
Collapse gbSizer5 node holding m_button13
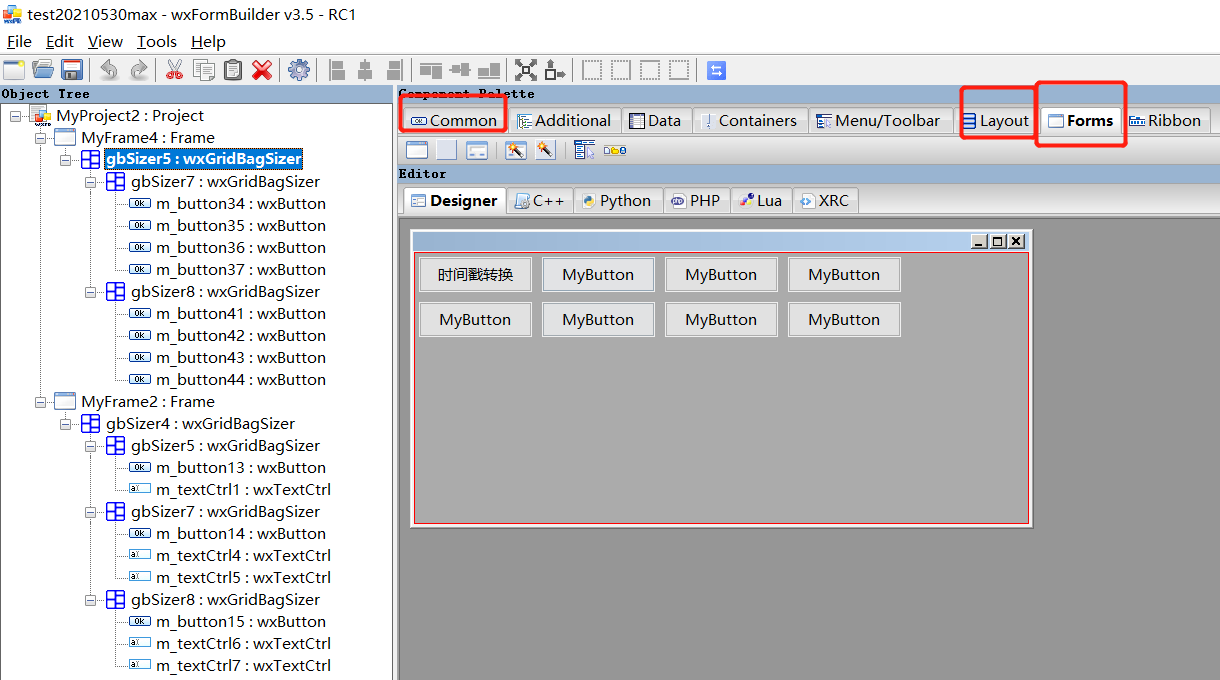click(x=91, y=446)
